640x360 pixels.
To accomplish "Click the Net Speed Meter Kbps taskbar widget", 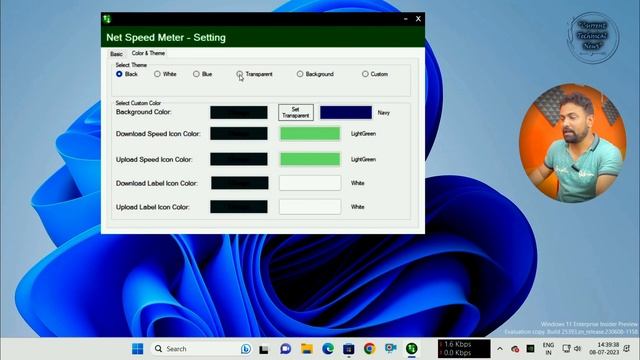I will click(x=464, y=349).
